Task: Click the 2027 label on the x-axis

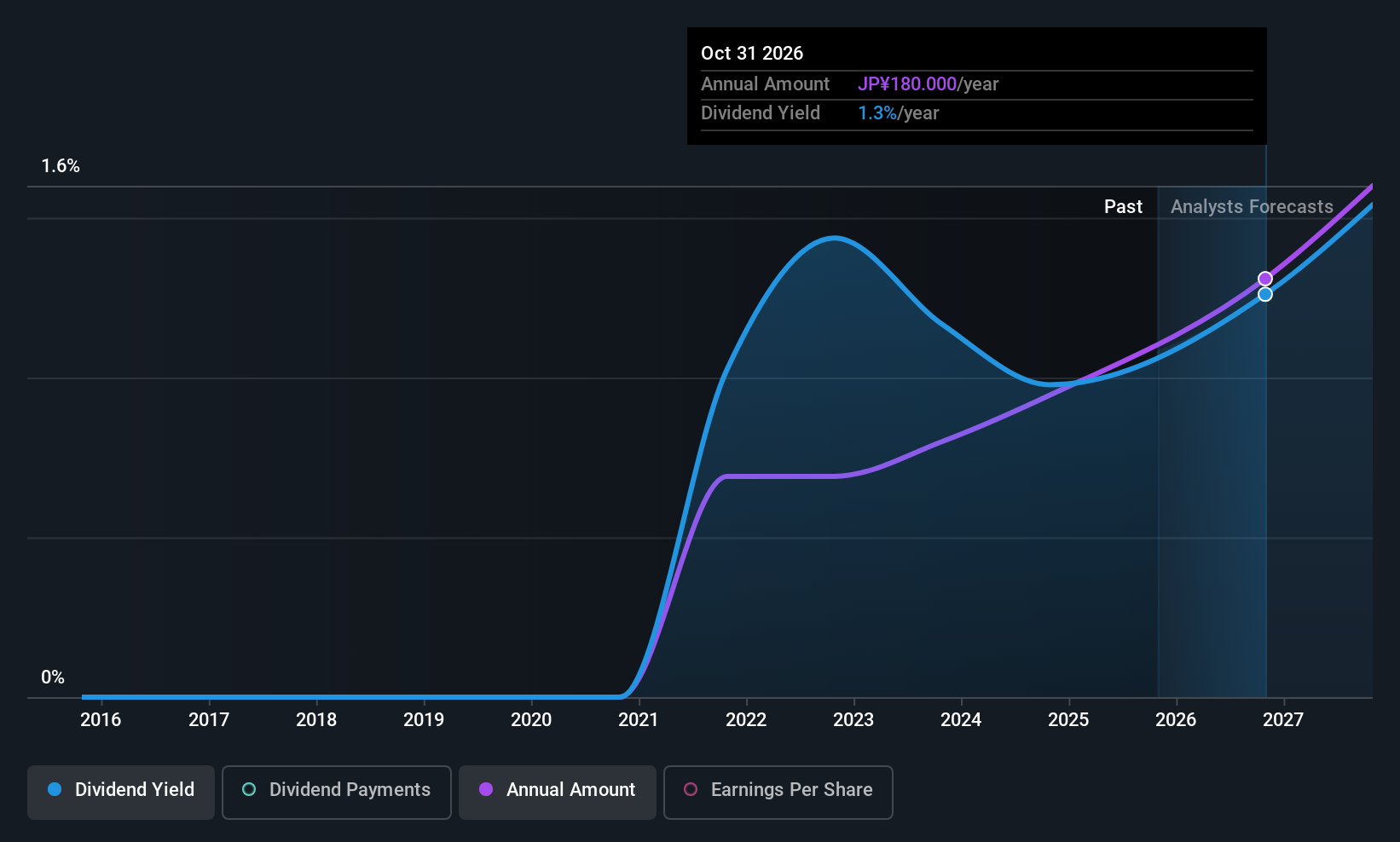Action: tap(1283, 720)
